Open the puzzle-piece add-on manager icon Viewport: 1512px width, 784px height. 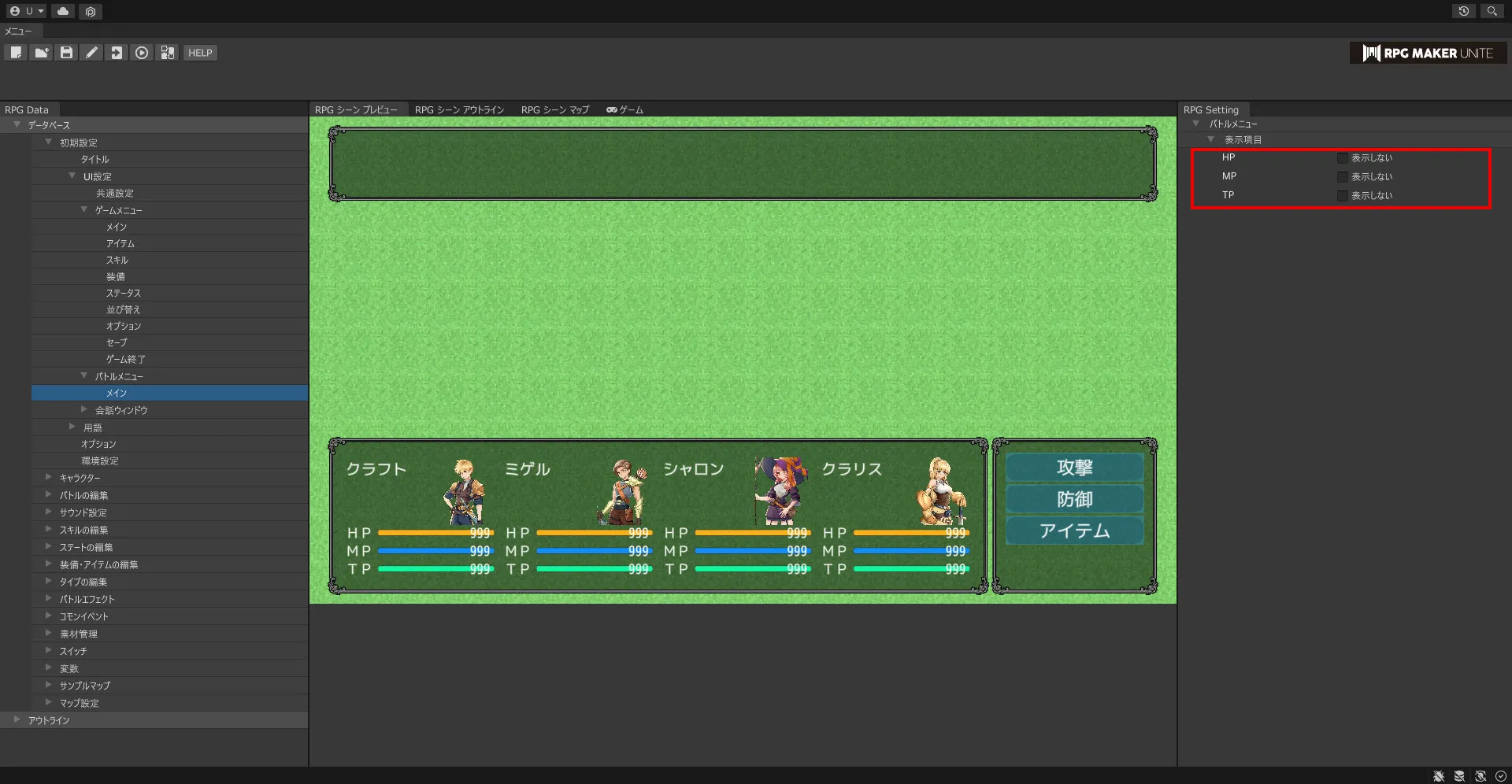tap(168, 53)
